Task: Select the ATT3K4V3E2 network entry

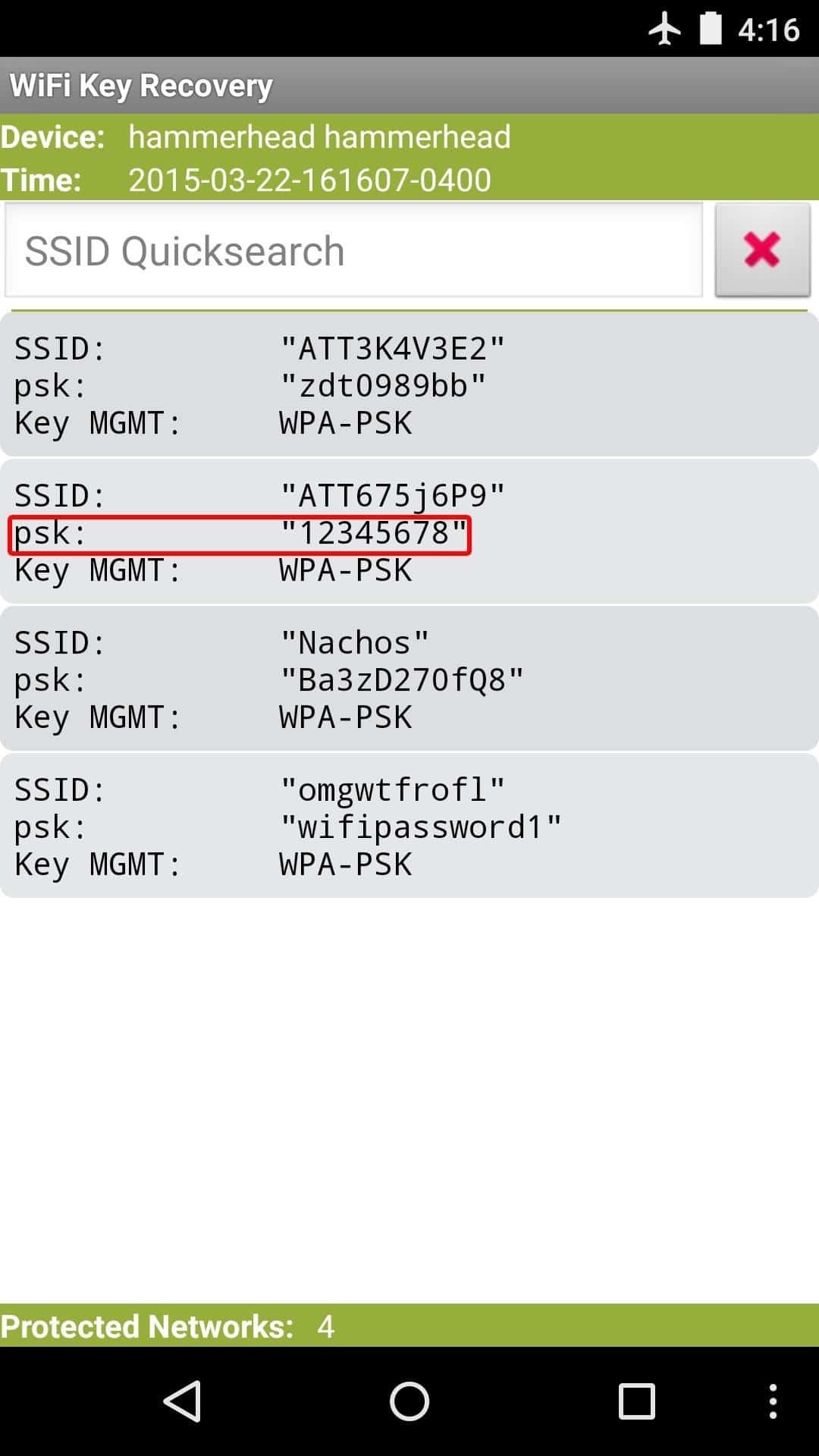Action: [409, 384]
